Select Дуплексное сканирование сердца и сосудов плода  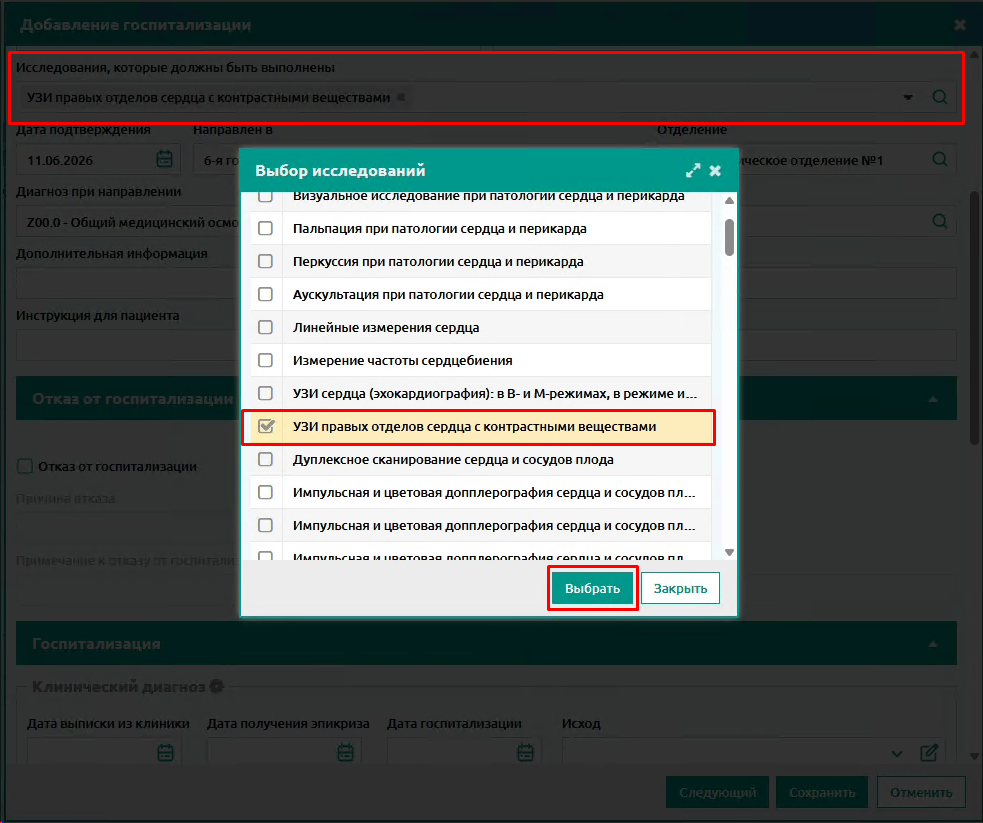481,459
